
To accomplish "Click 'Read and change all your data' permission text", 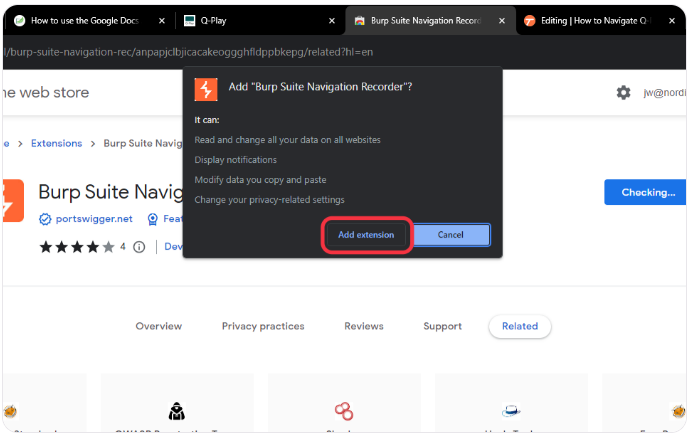I will click(x=290, y=141).
